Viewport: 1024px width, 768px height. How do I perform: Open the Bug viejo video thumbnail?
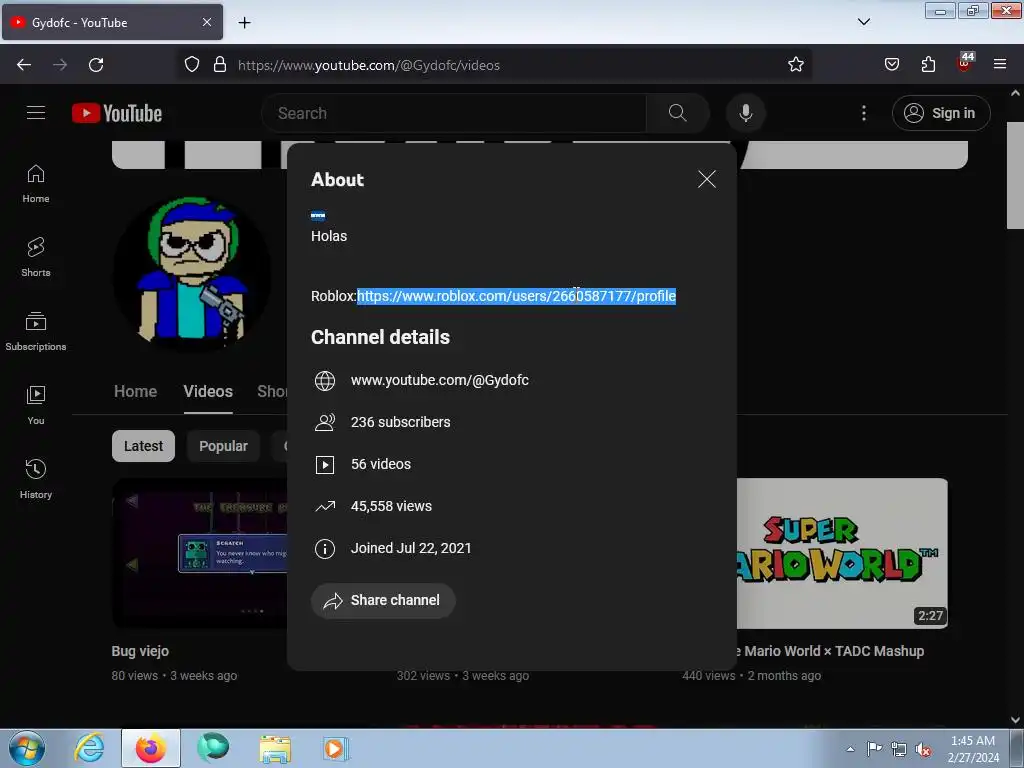click(199, 553)
